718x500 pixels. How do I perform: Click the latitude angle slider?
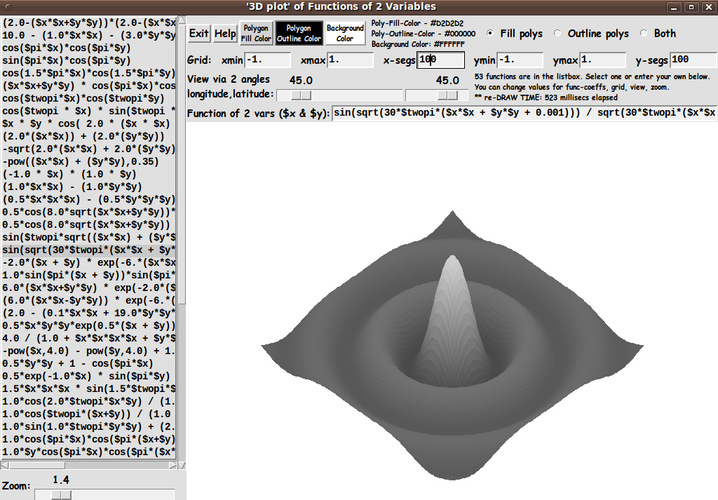coord(436,95)
